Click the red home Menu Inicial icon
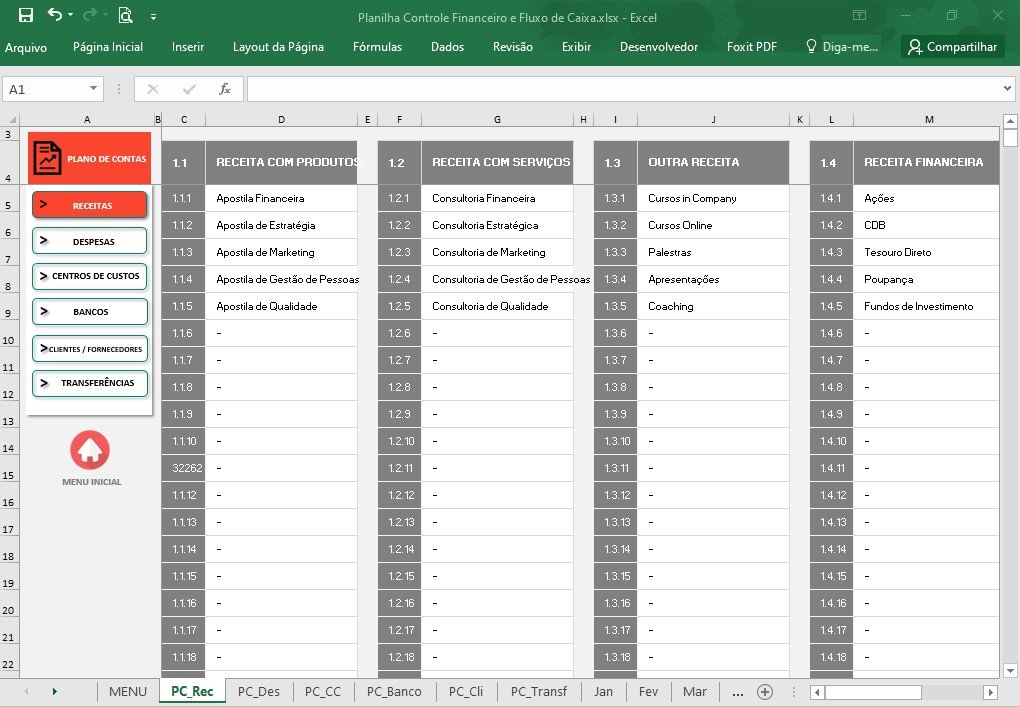Viewport: 1020px width, 707px height. [90, 450]
